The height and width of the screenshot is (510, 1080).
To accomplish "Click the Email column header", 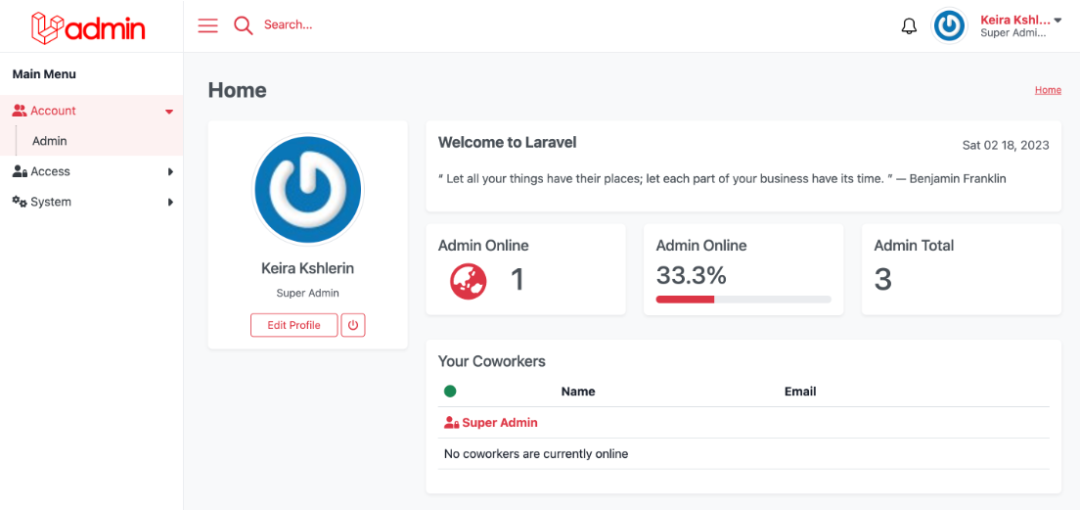I will [x=800, y=391].
